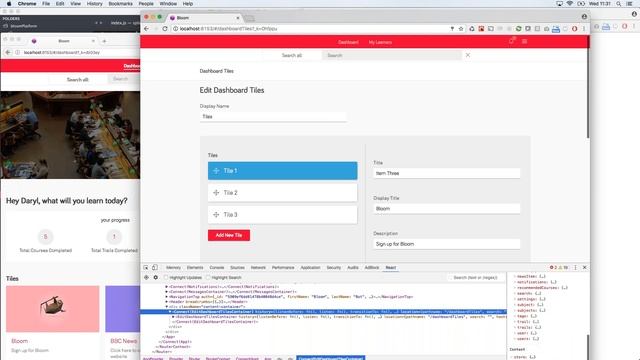
Task: Switch to the Network DevTools tab
Action: coord(258,268)
